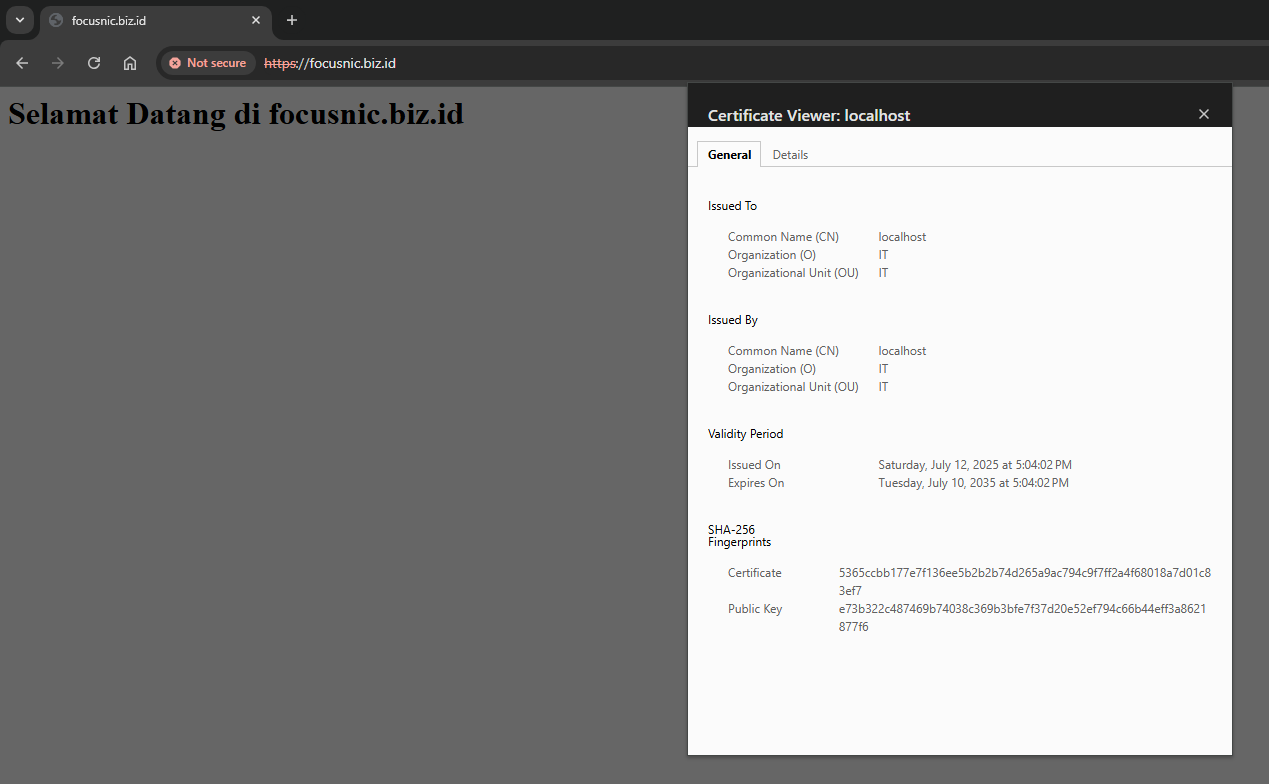The height and width of the screenshot is (784, 1269).
Task: Open the tab search dropdown chevron
Action: (x=19, y=20)
